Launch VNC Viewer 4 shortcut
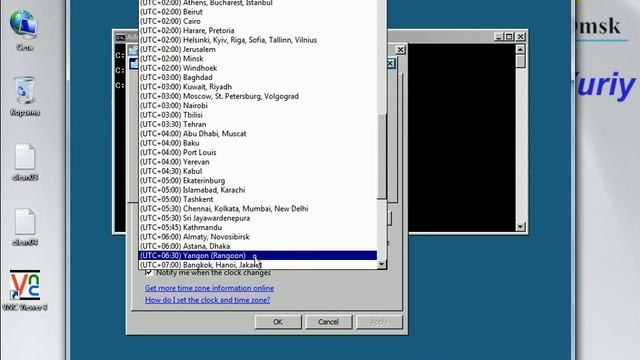Image resolution: width=640 pixels, height=360 pixels. pyautogui.click(x=25, y=290)
